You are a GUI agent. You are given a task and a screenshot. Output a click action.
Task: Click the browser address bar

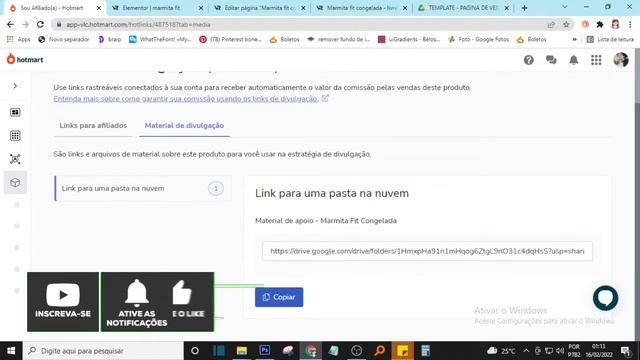[302, 24]
